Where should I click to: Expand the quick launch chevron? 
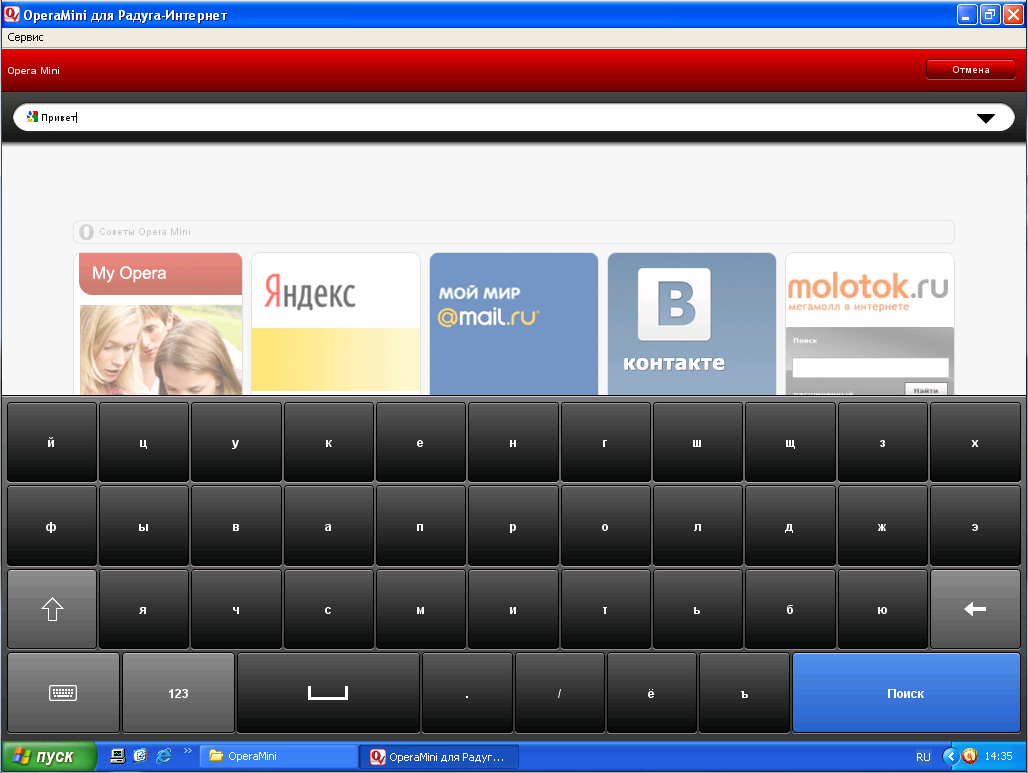(x=188, y=751)
